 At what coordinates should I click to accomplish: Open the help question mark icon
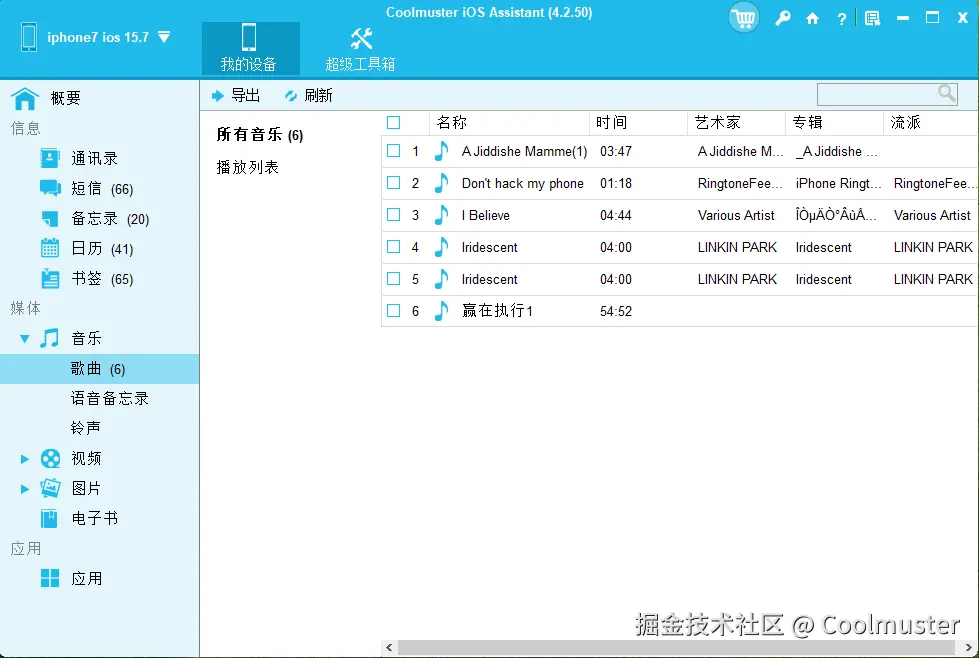pyautogui.click(x=841, y=17)
